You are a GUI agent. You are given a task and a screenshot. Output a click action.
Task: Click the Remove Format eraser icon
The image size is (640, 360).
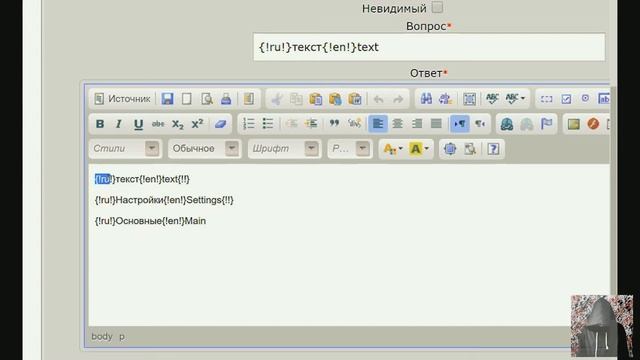(220, 124)
